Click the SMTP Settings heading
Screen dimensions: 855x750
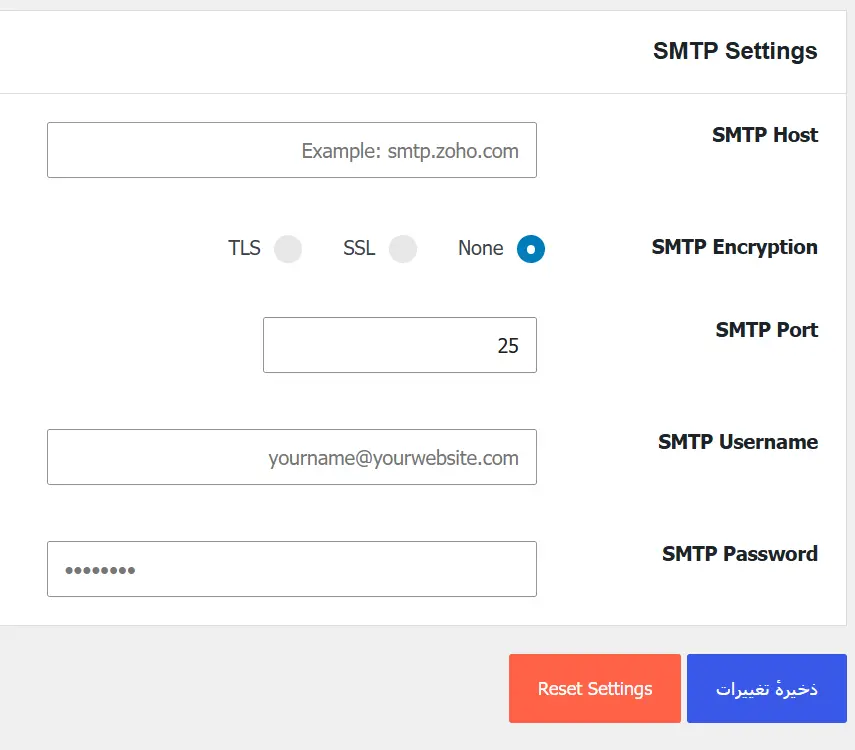pos(735,51)
